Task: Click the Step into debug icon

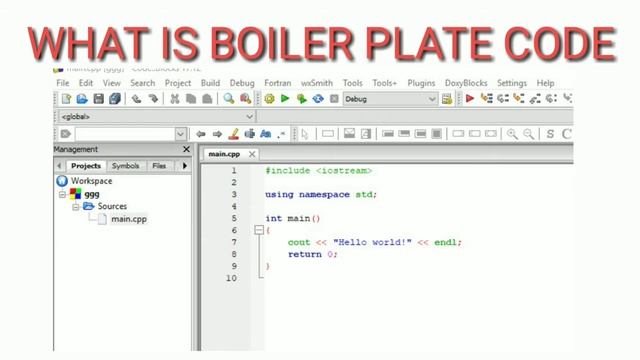Action: click(x=519, y=98)
